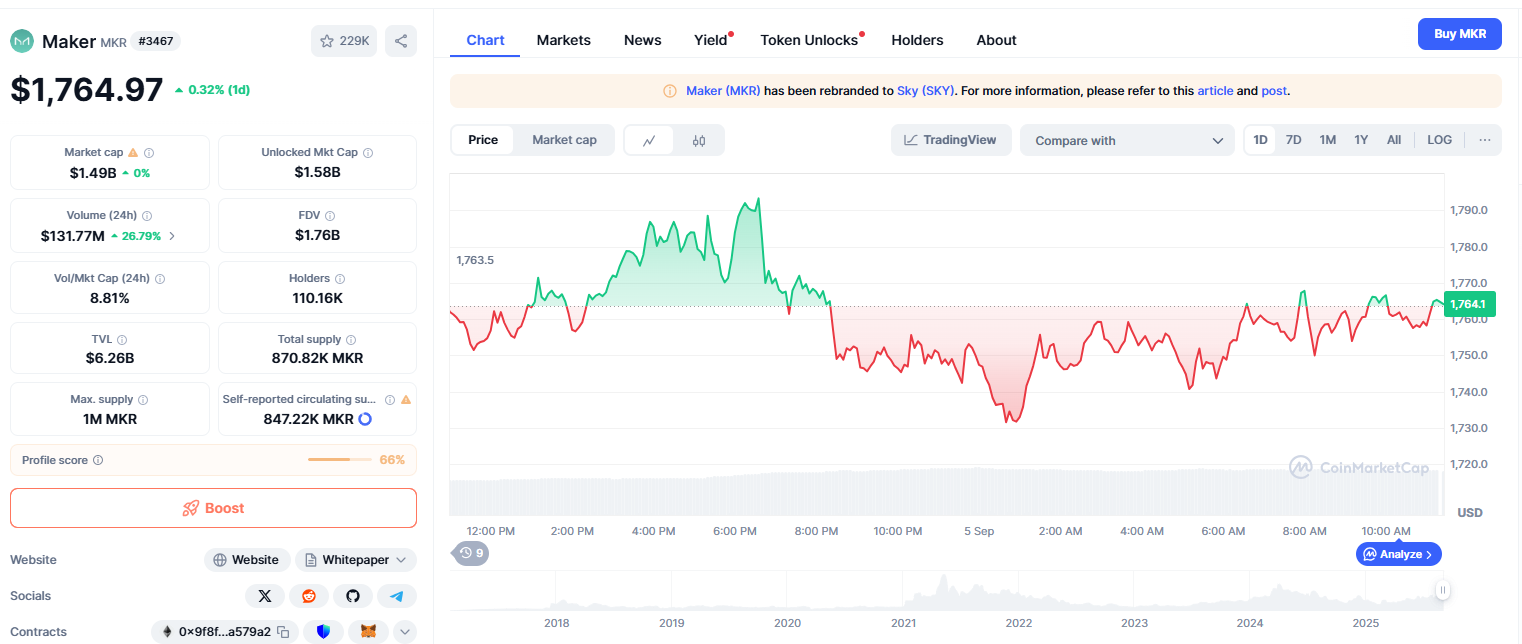
Task: Switch chart to Market cap view
Action: click(564, 140)
